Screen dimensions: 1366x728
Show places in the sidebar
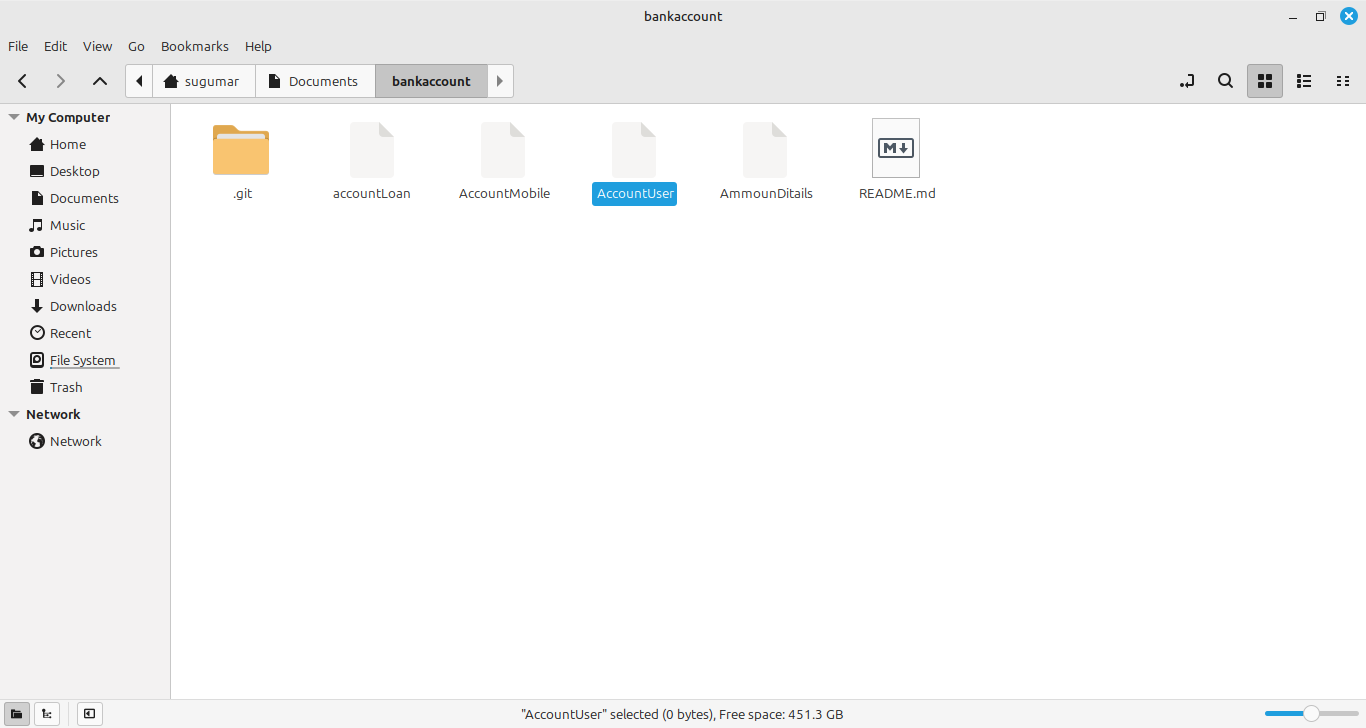16,714
